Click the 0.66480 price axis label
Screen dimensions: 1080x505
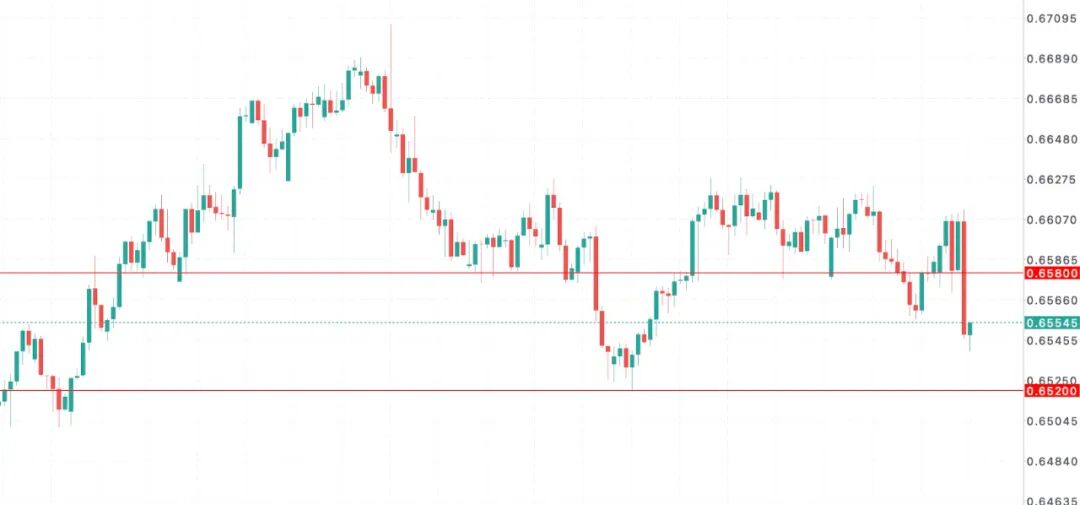coord(1051,139)
